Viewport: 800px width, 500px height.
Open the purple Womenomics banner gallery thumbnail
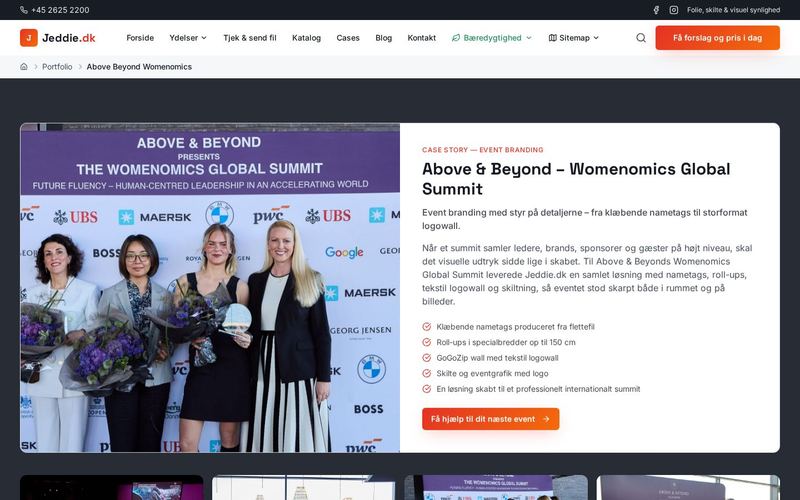[496, 488]
